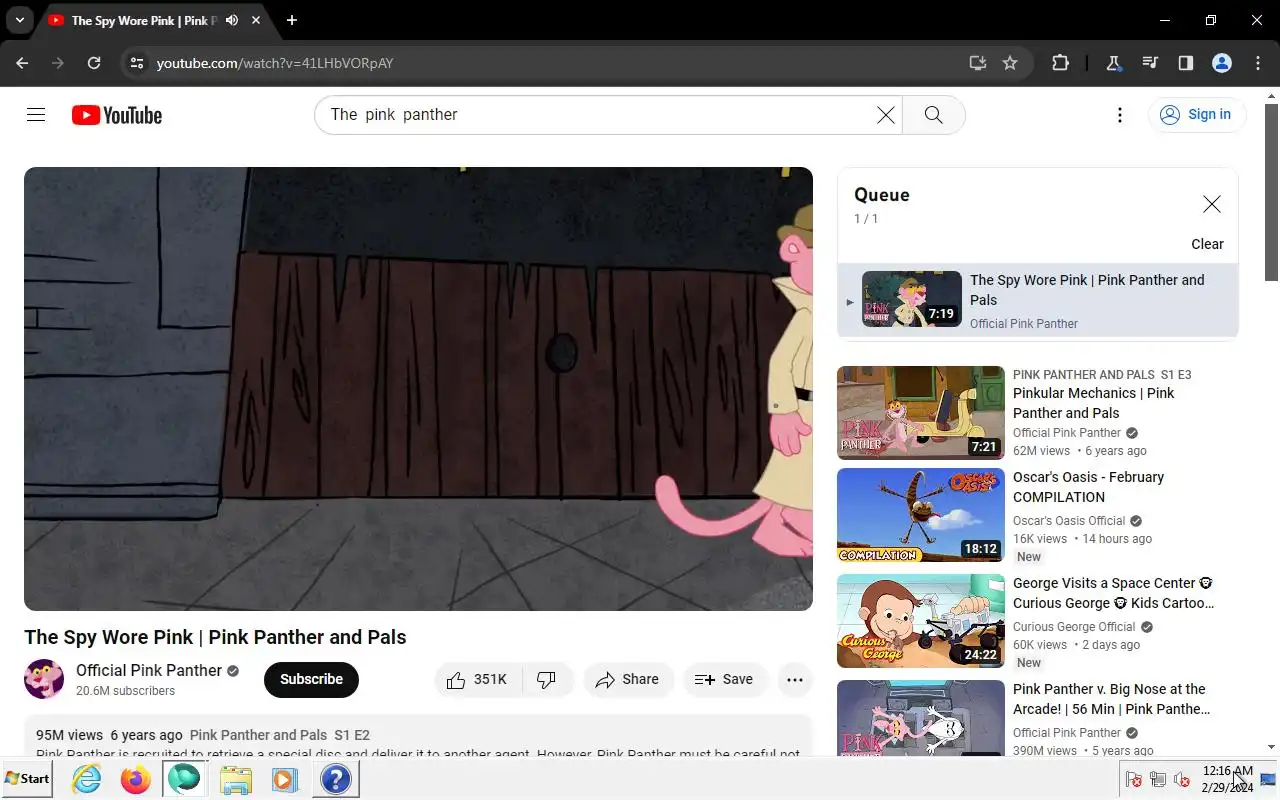Screen dimensions: 1280x800
Task: Go to YouTube home via logo
Action: tap(117, 115)
